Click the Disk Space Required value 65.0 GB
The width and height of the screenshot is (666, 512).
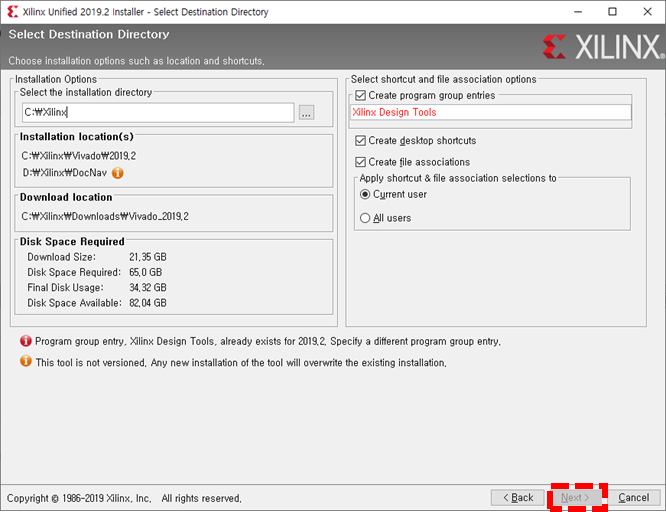[x=146, y=272]
